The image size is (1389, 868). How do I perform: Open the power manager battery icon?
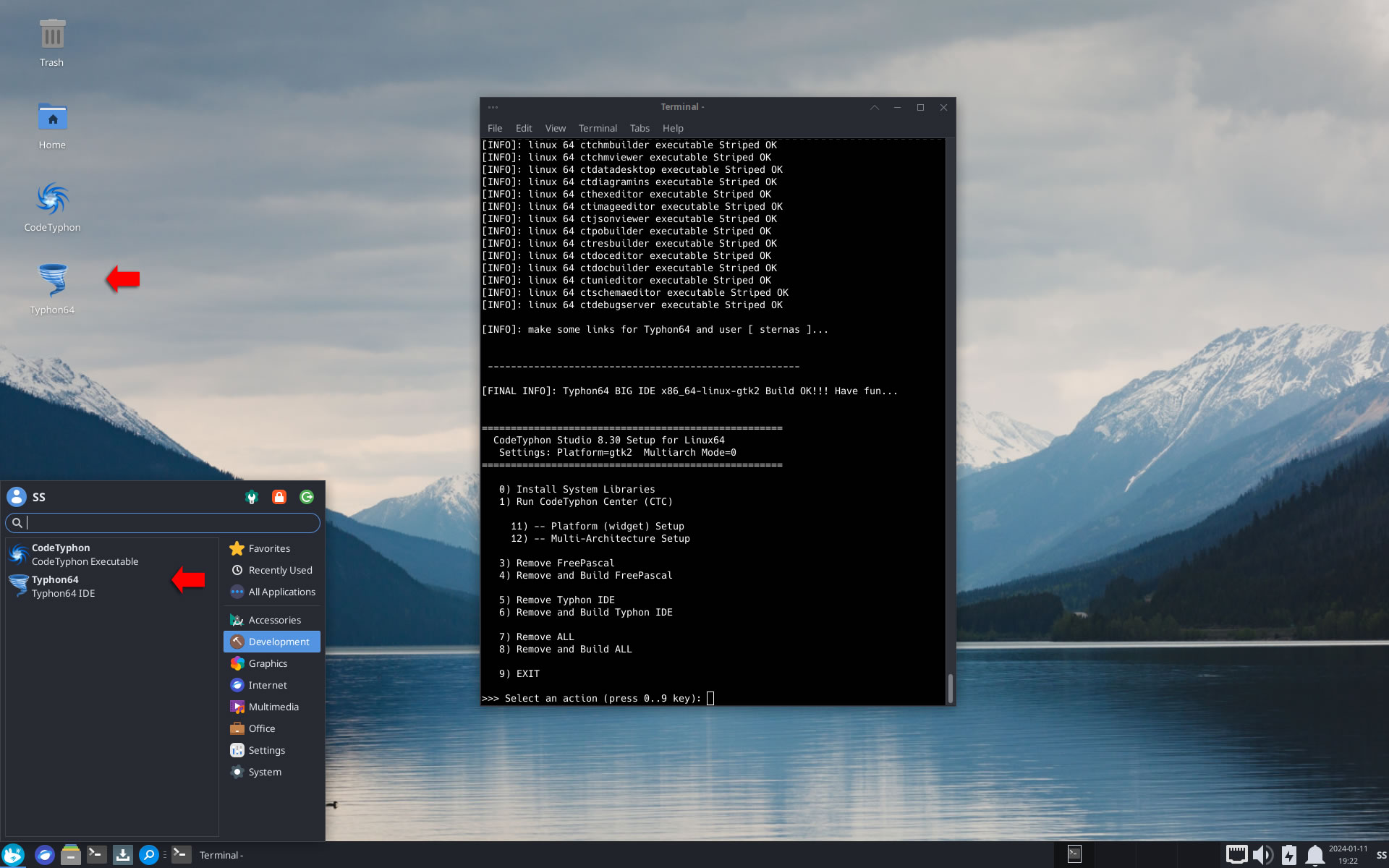pos(1289,855)
